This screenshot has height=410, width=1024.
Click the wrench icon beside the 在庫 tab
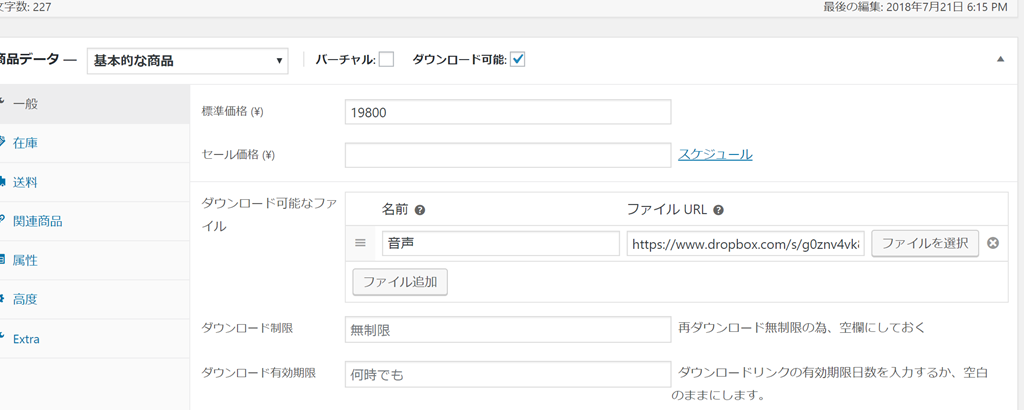pyautogui.click(x=3, y=143)
